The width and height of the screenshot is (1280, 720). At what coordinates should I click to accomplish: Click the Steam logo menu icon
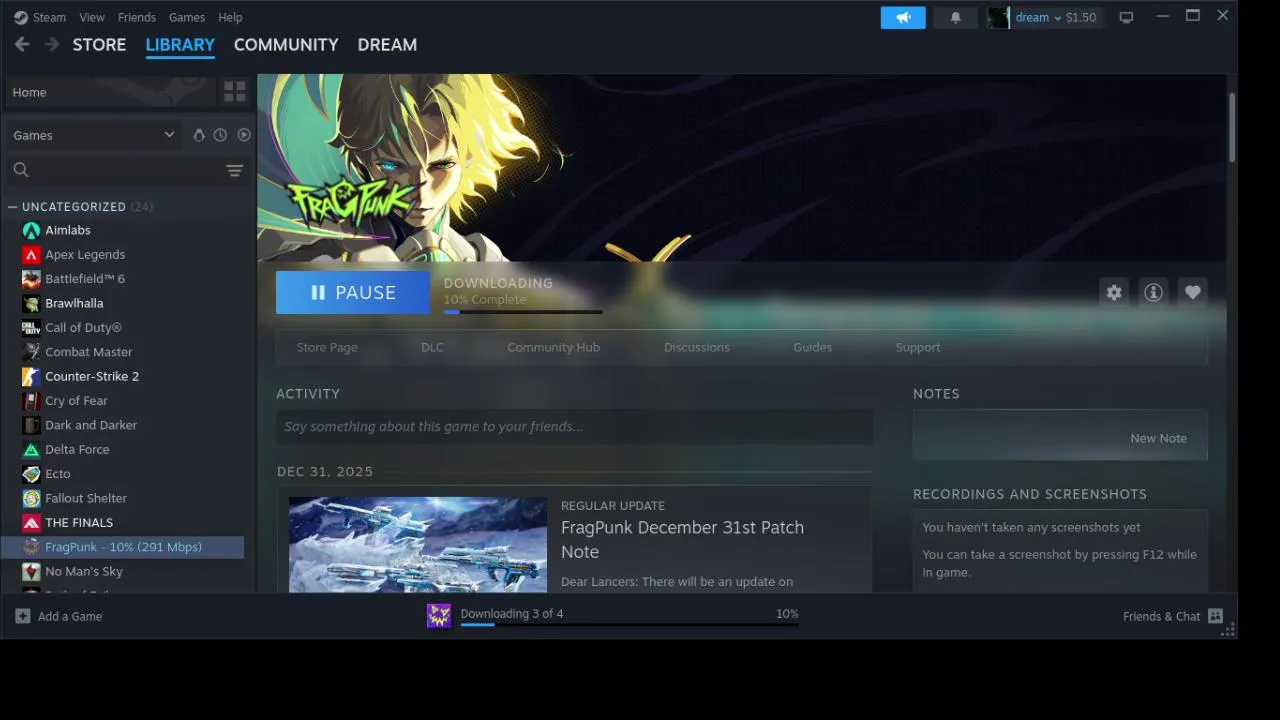coord(21,17)
